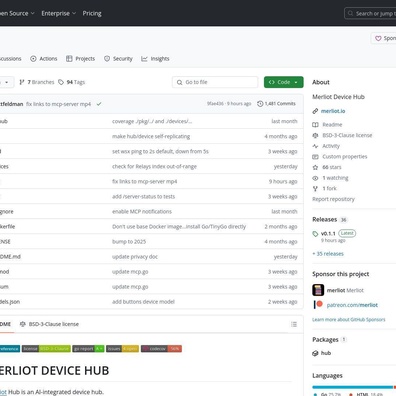This screenshot has width=396, height=396.
Task: View the 94 Tags list
Action: point(72,82)
